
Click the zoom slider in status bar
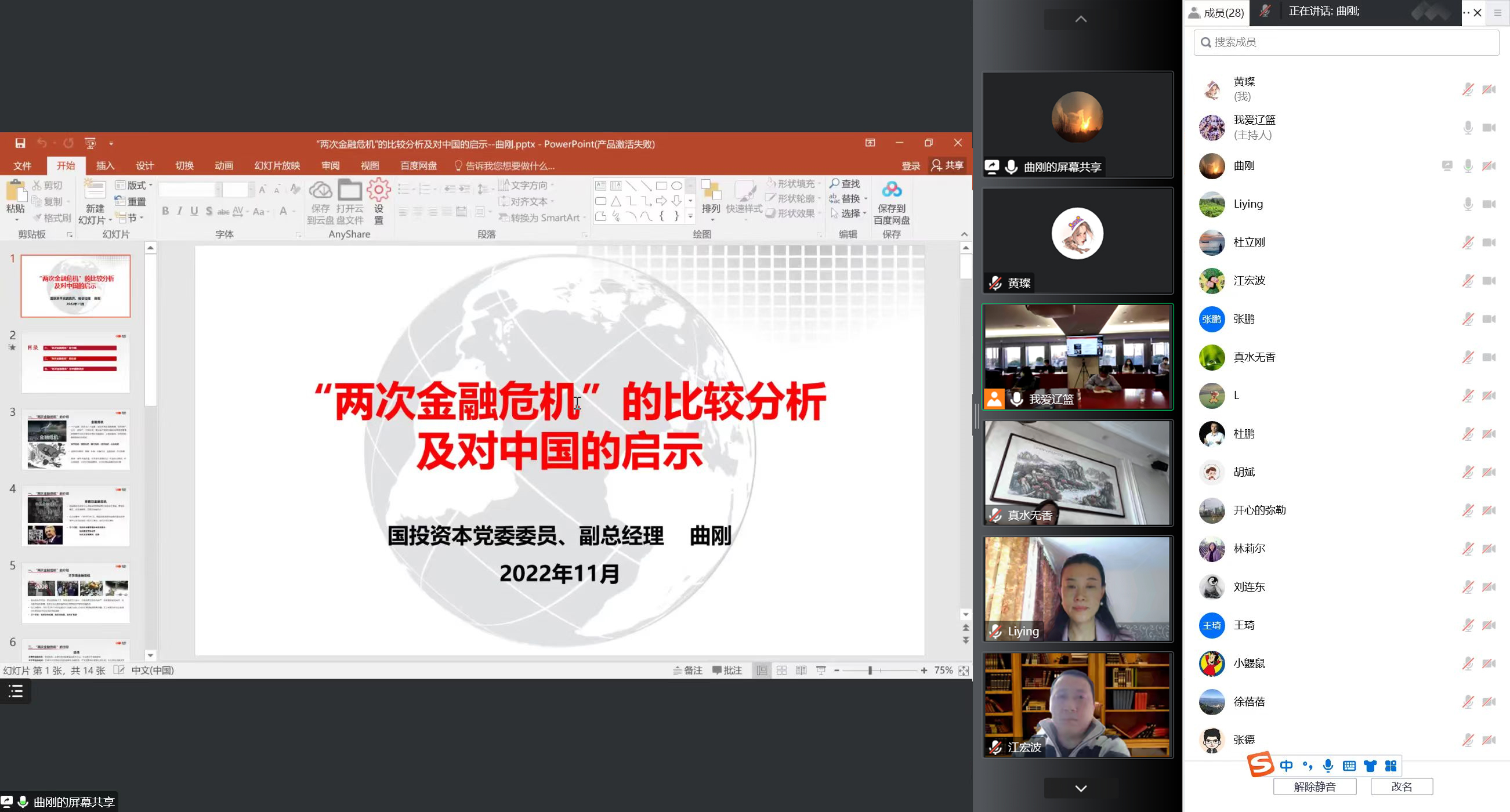(x=870, y=670)
